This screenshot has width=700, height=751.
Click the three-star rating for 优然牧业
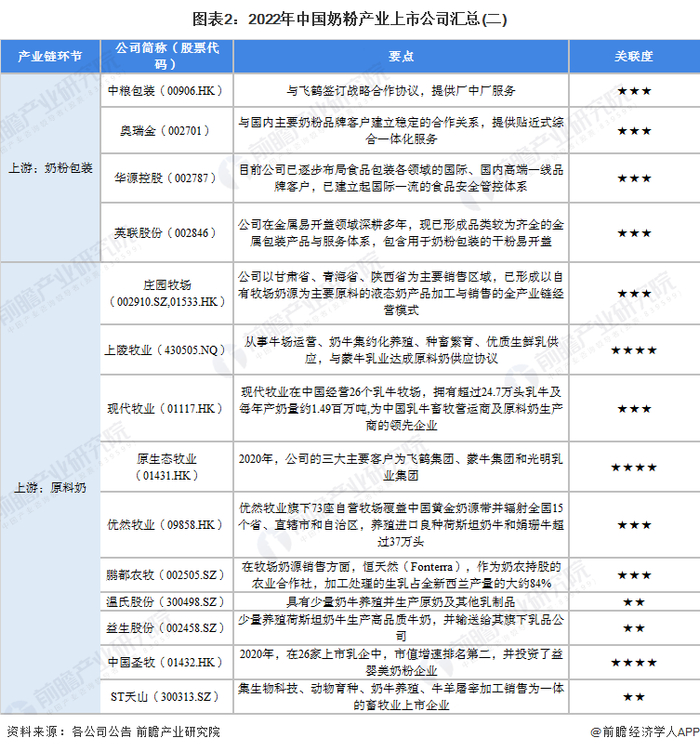click(634, 524)
